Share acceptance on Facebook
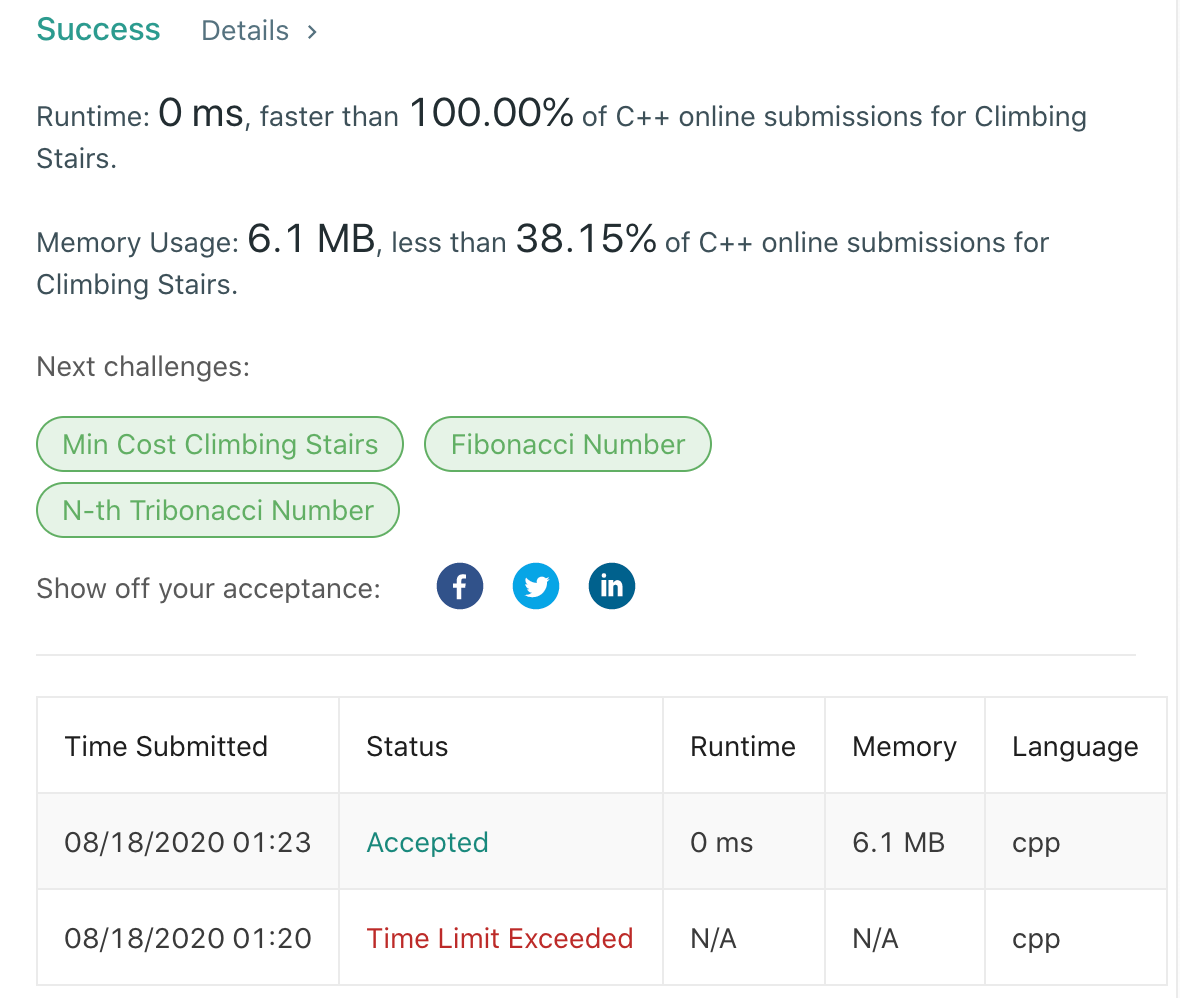The image size is (1180, 998). 460,586
